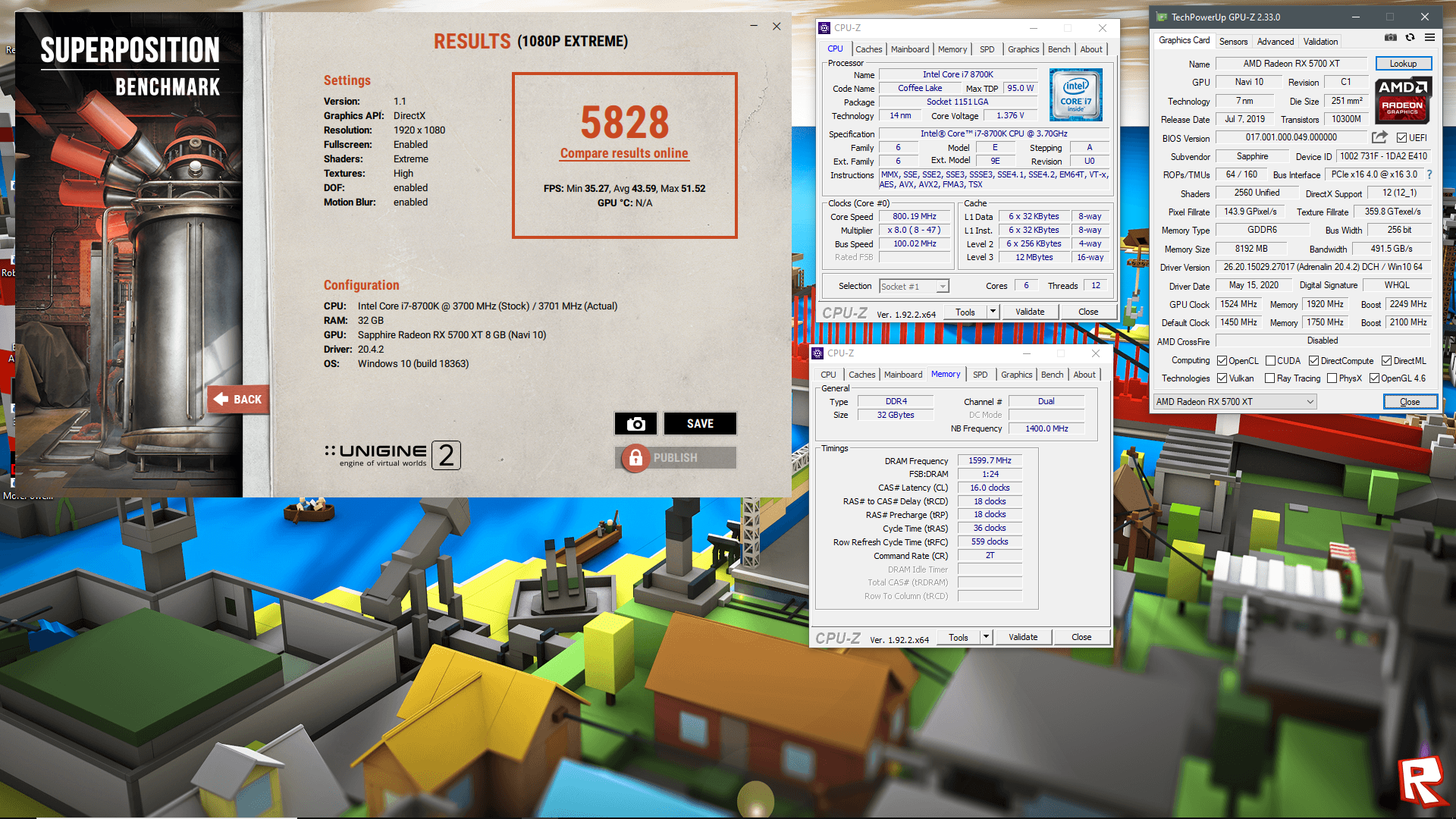
Task: Click the AMD Radeon Graphics logo
Action: click(x=1402, y=99)
